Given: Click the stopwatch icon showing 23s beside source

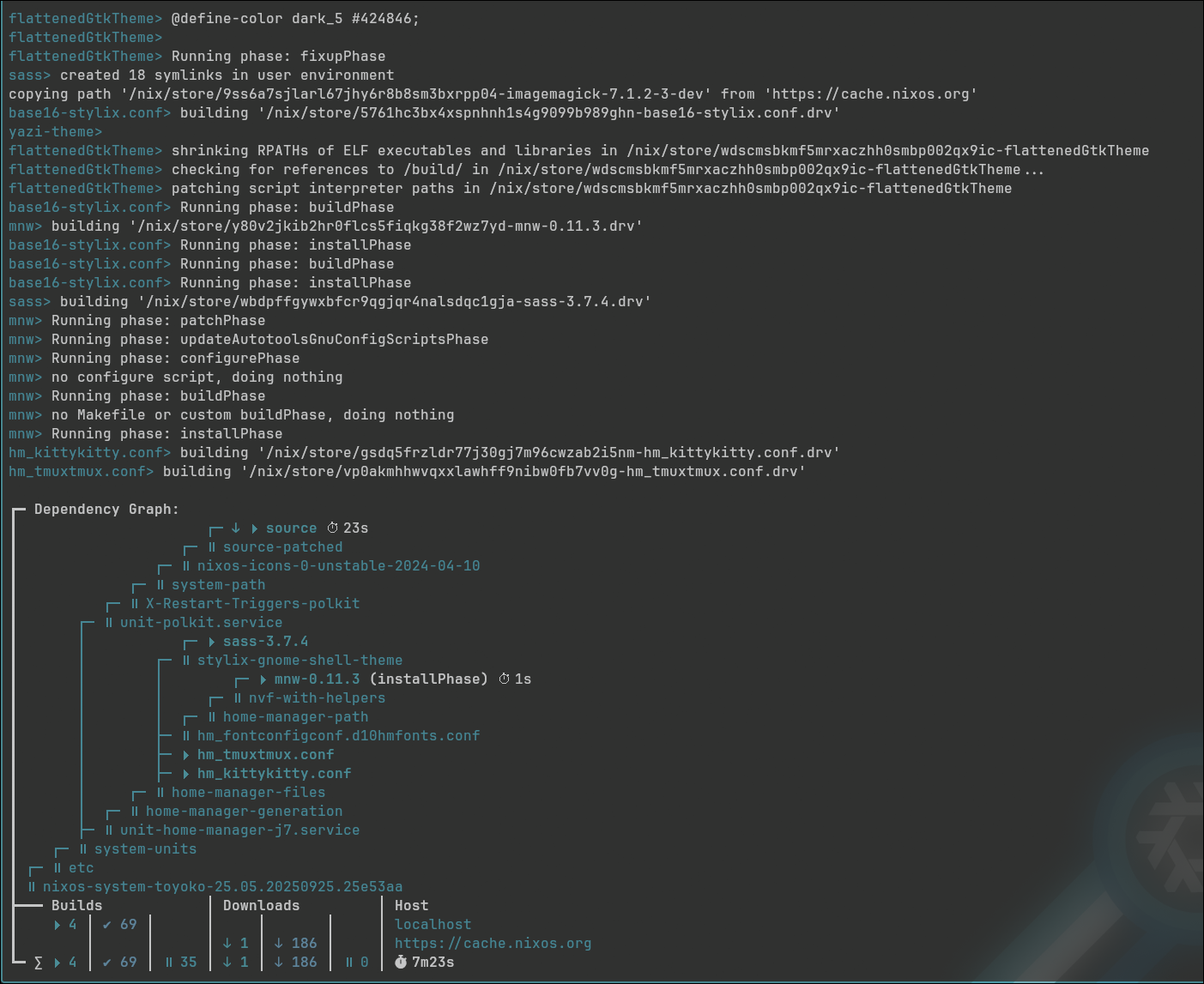Looking at the screenshot, I should (x=331, y=528).
